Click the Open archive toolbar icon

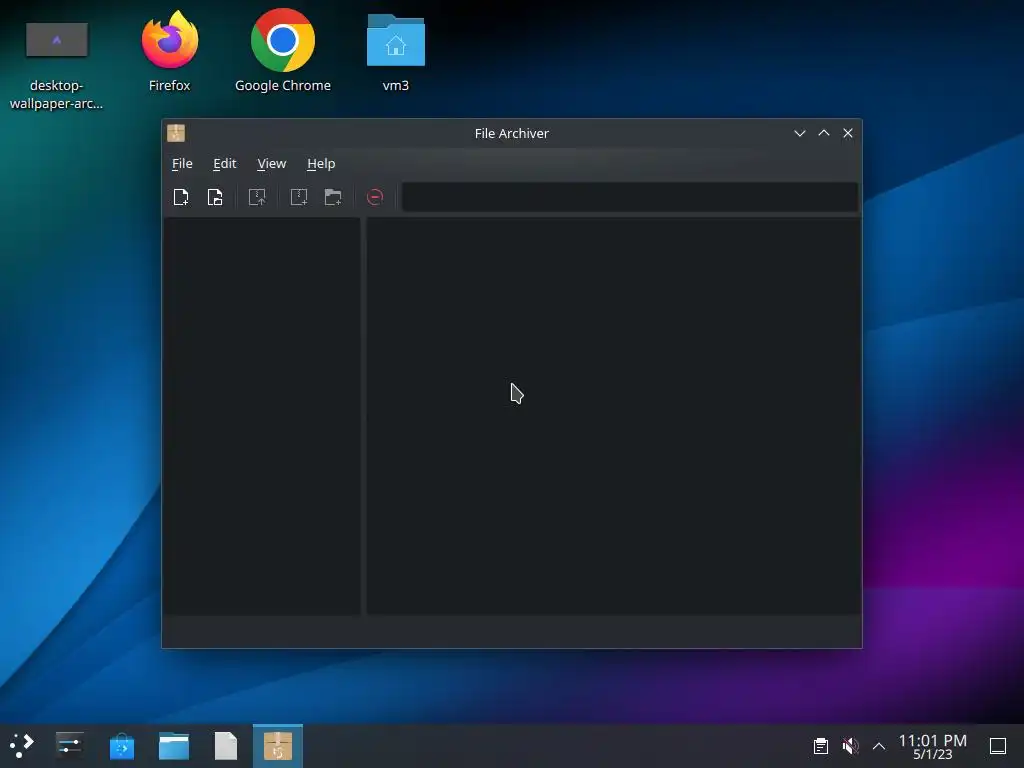[215, 197]
